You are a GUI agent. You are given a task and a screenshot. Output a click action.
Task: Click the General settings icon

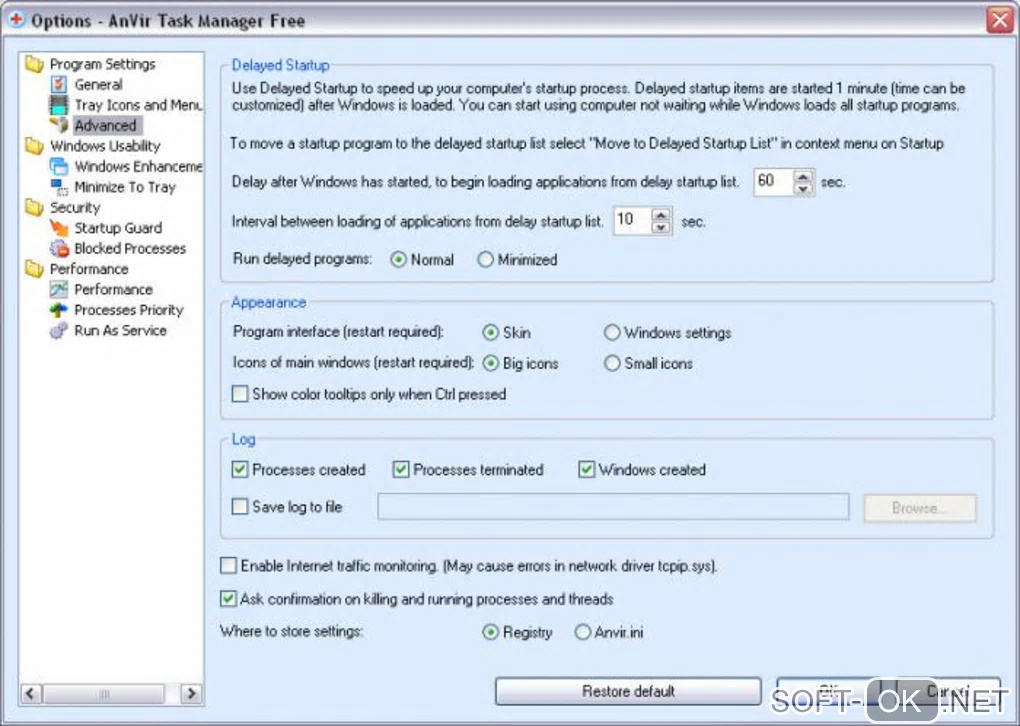point(59,84)
